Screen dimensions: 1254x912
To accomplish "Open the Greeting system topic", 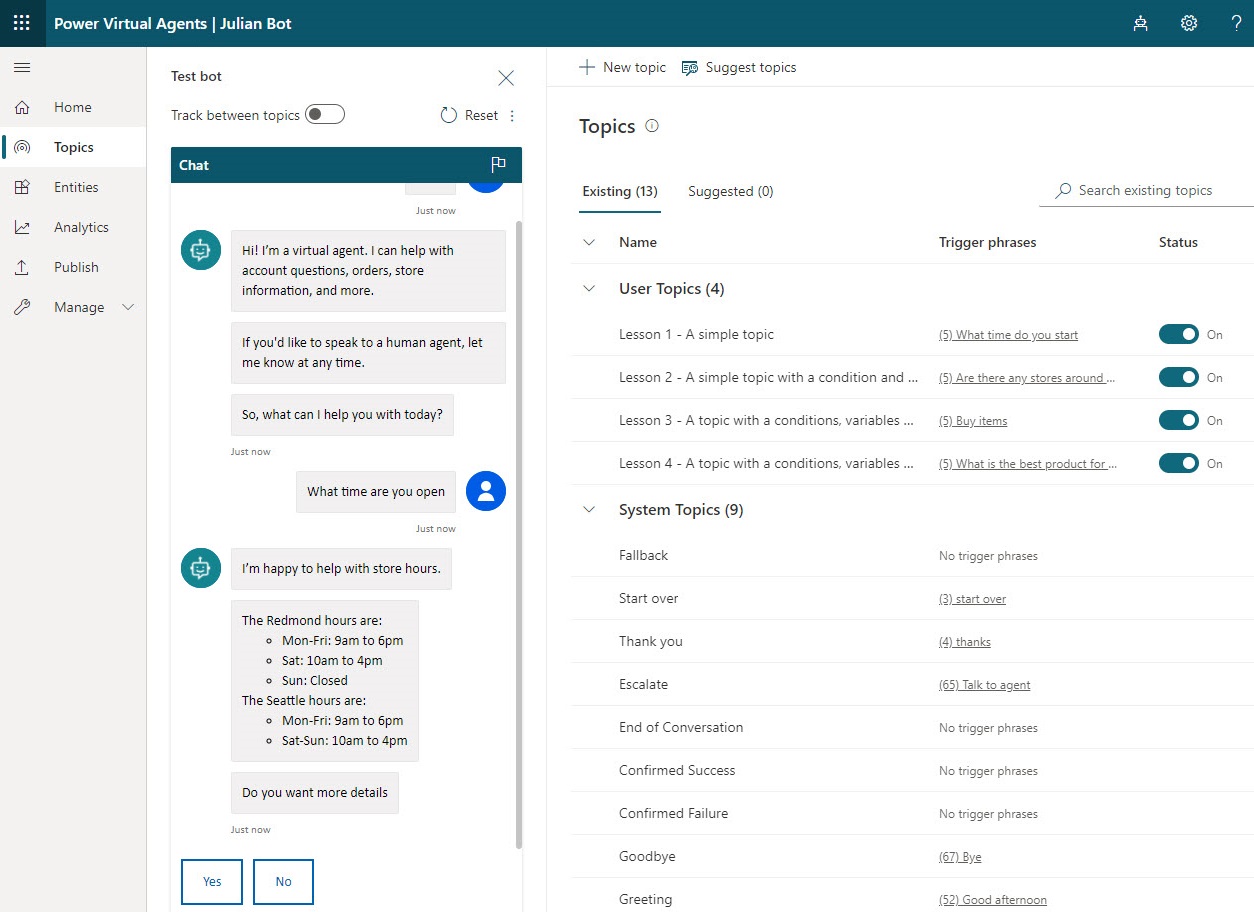I will click(x=645, y=900).
